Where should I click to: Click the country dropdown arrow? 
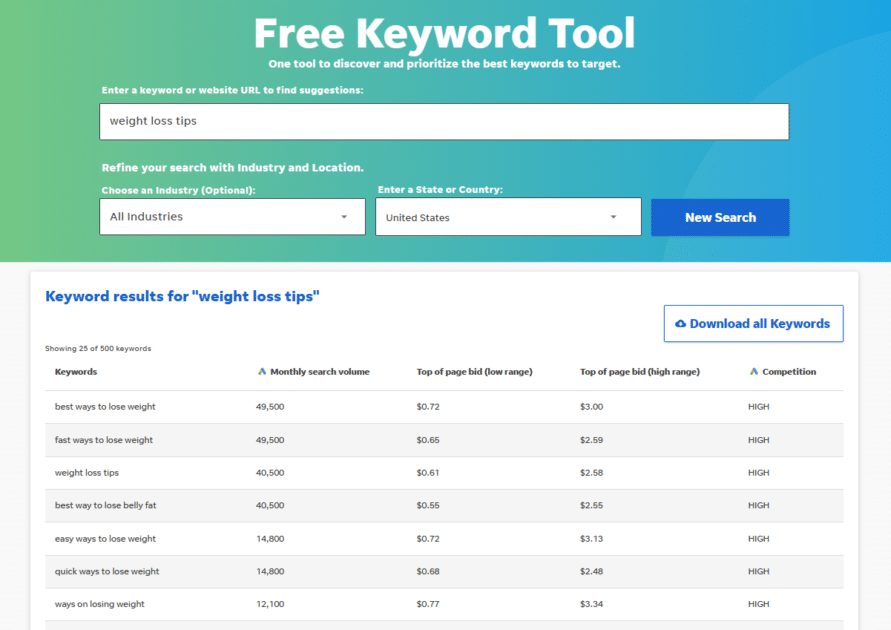point(613,217)
